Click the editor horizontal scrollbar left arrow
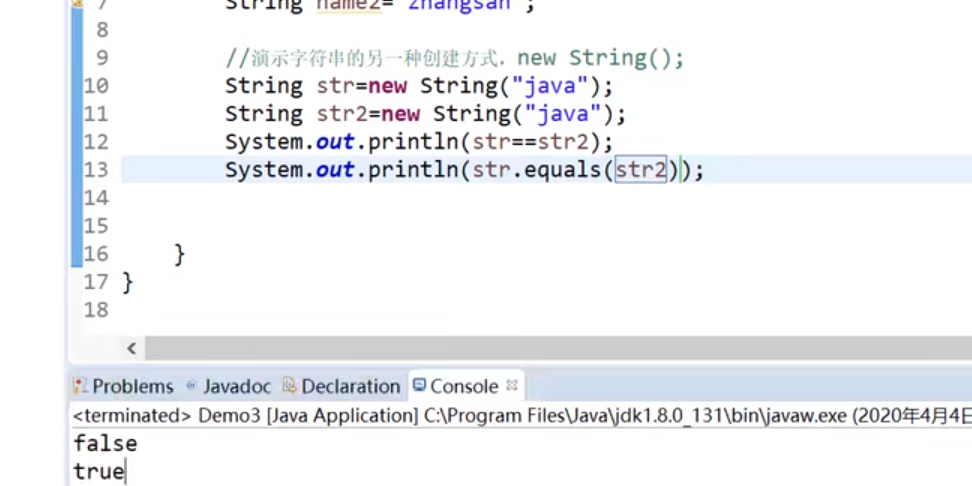The width and height of the screenshot is (972, 486). 131,348
